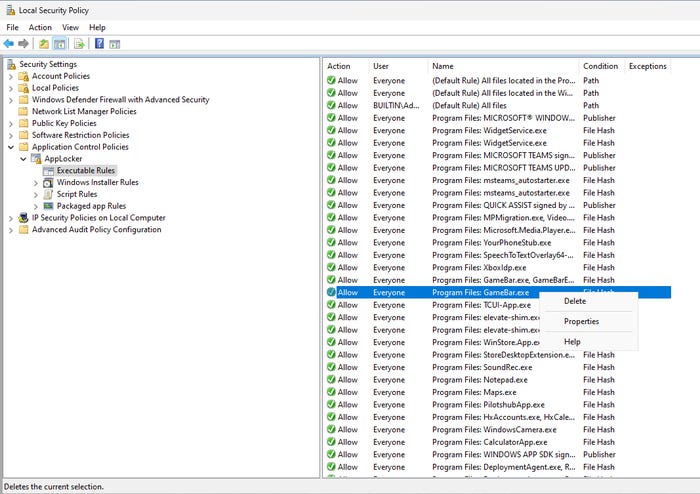Viewport: 700px width, 494px height.
Task: Toggle the Show/Hide Action Pane icon
Action: coord(115,44)
